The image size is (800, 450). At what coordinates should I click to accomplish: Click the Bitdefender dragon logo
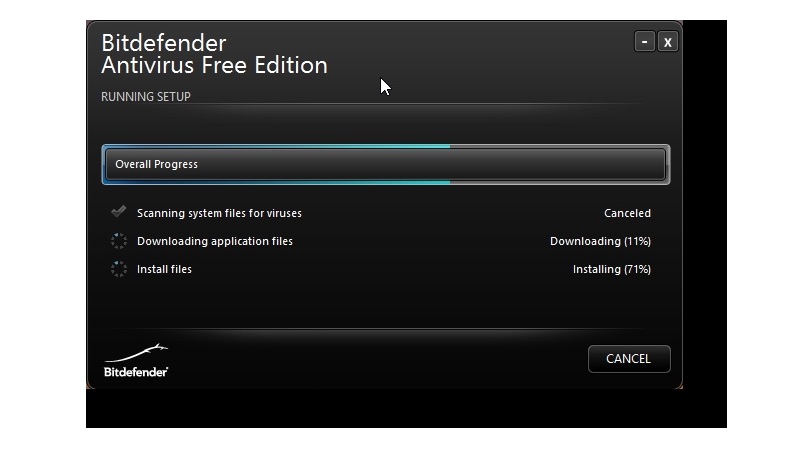[137, 352]
